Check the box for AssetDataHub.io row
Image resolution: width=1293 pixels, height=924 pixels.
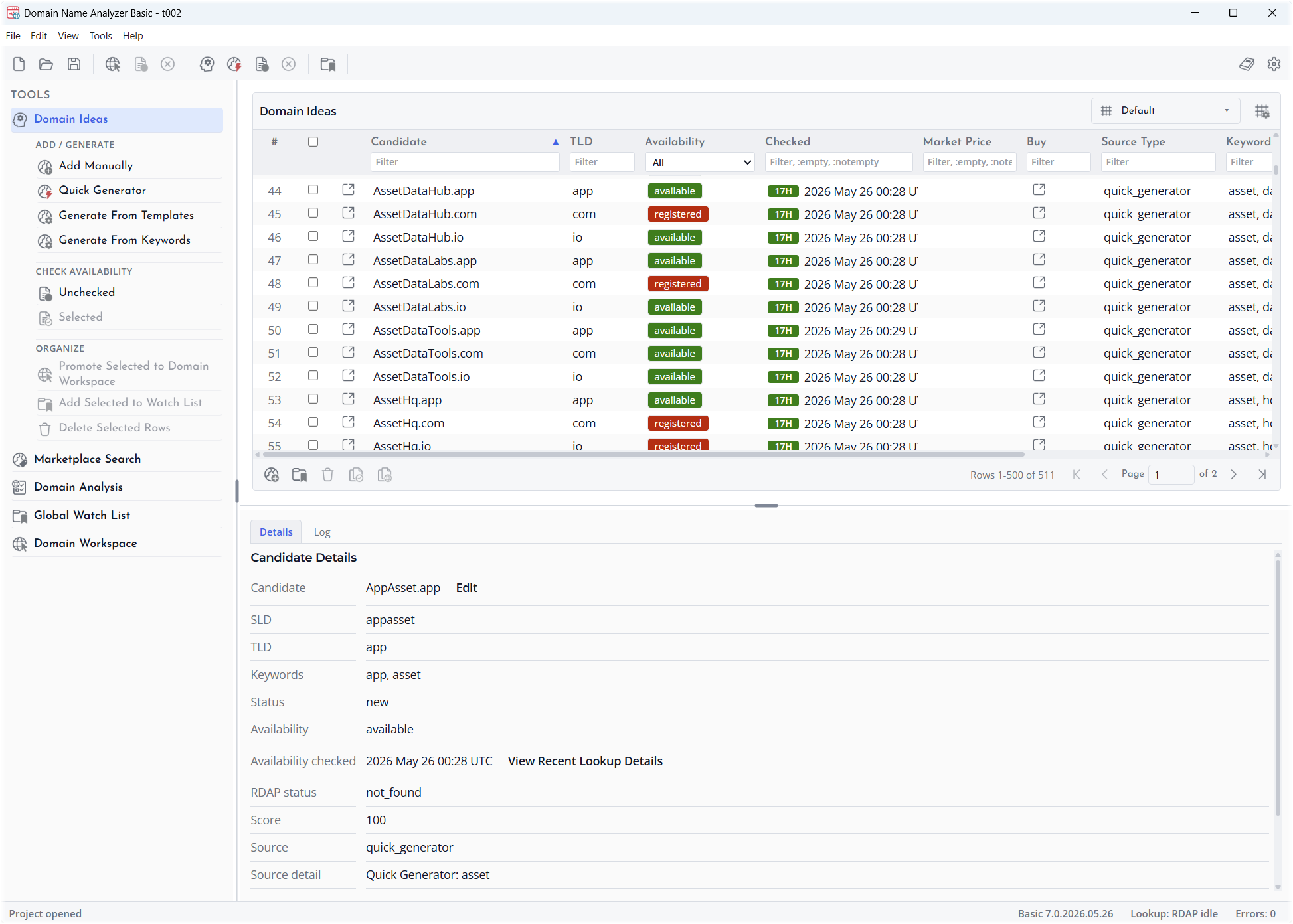tap(313, 236)
